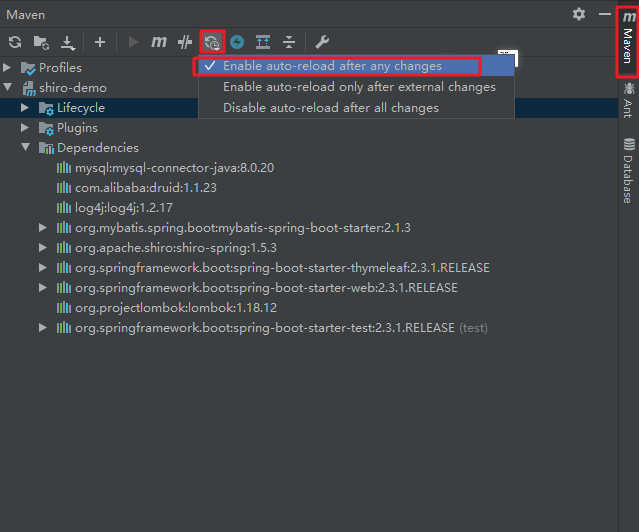Collapse the shiro-demo project node
Screen dimensions: 639x532
point(7,87)
